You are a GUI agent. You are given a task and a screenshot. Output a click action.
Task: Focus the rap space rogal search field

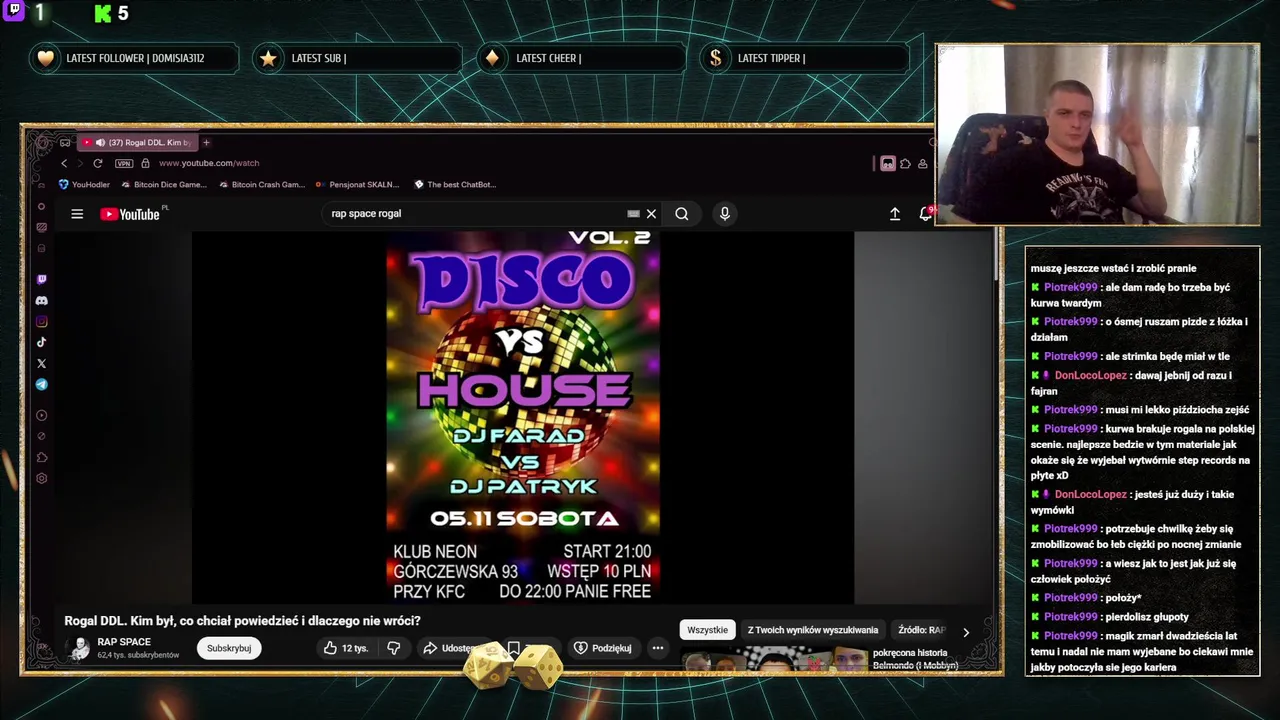tap(475, 214)
